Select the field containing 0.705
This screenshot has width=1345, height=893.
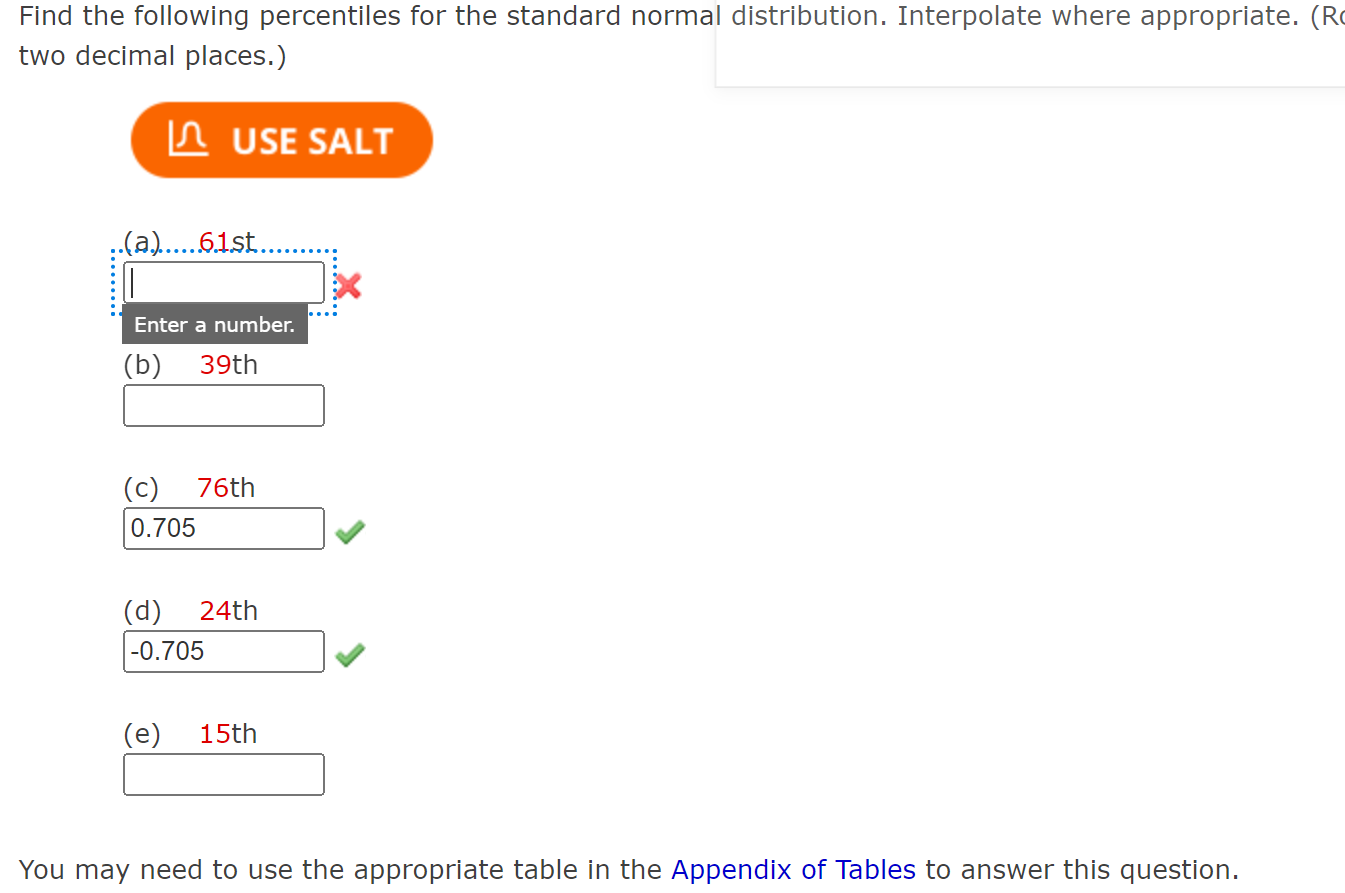point(222,528)
